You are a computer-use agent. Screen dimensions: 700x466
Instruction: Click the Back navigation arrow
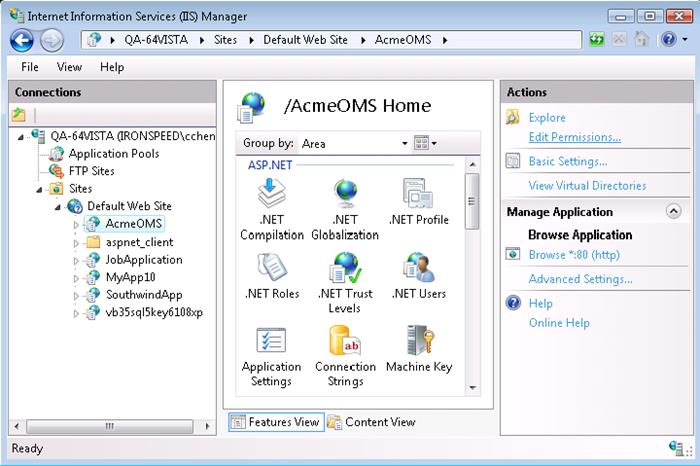tap(21, 40)
